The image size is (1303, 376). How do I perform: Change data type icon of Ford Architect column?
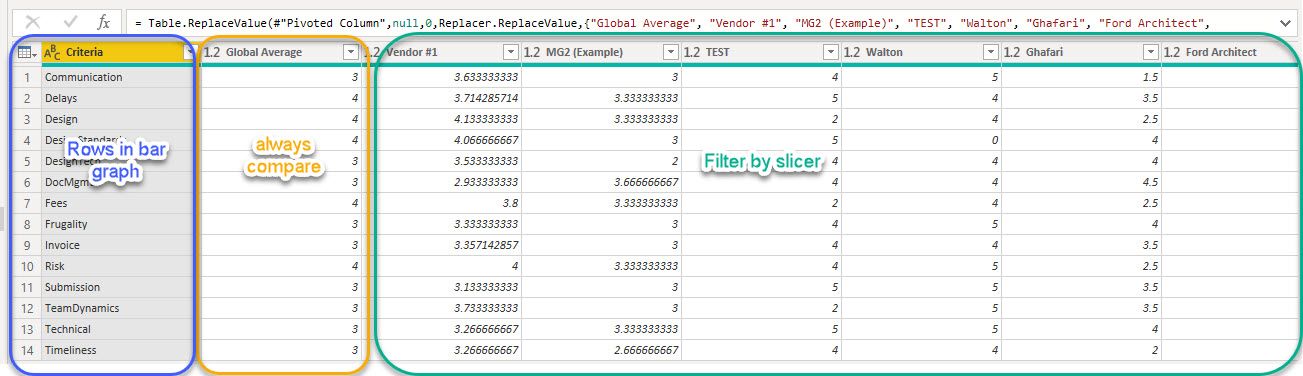point(1172,52)
